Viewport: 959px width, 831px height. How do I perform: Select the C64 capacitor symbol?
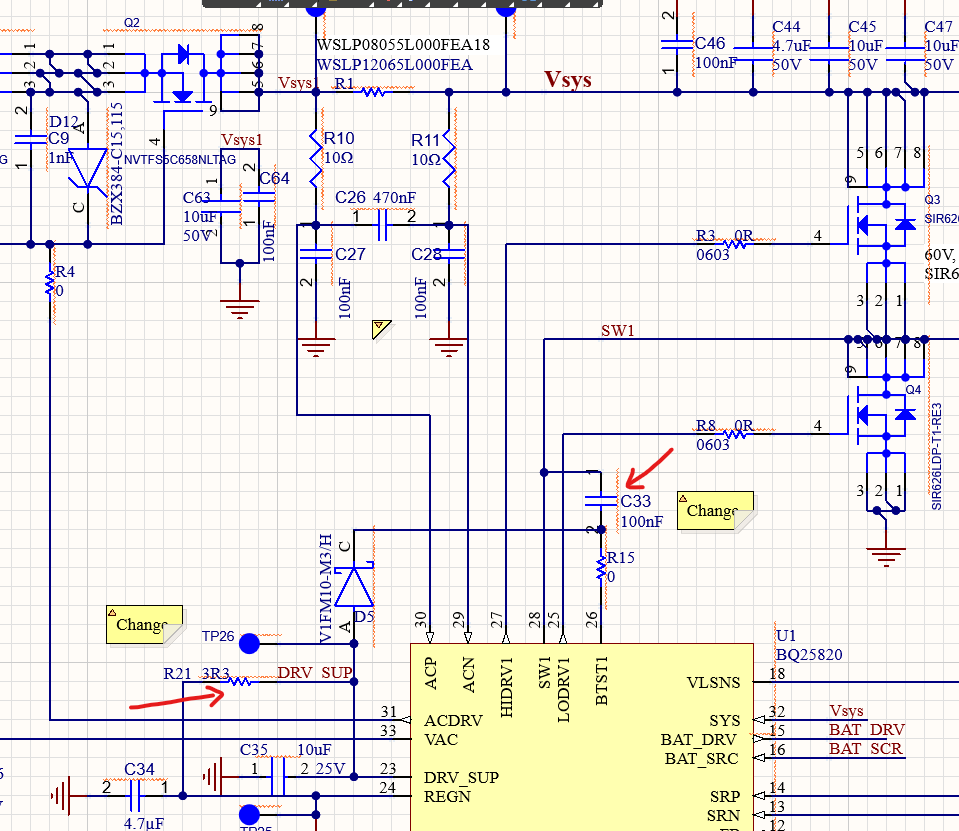pos(258,196)
